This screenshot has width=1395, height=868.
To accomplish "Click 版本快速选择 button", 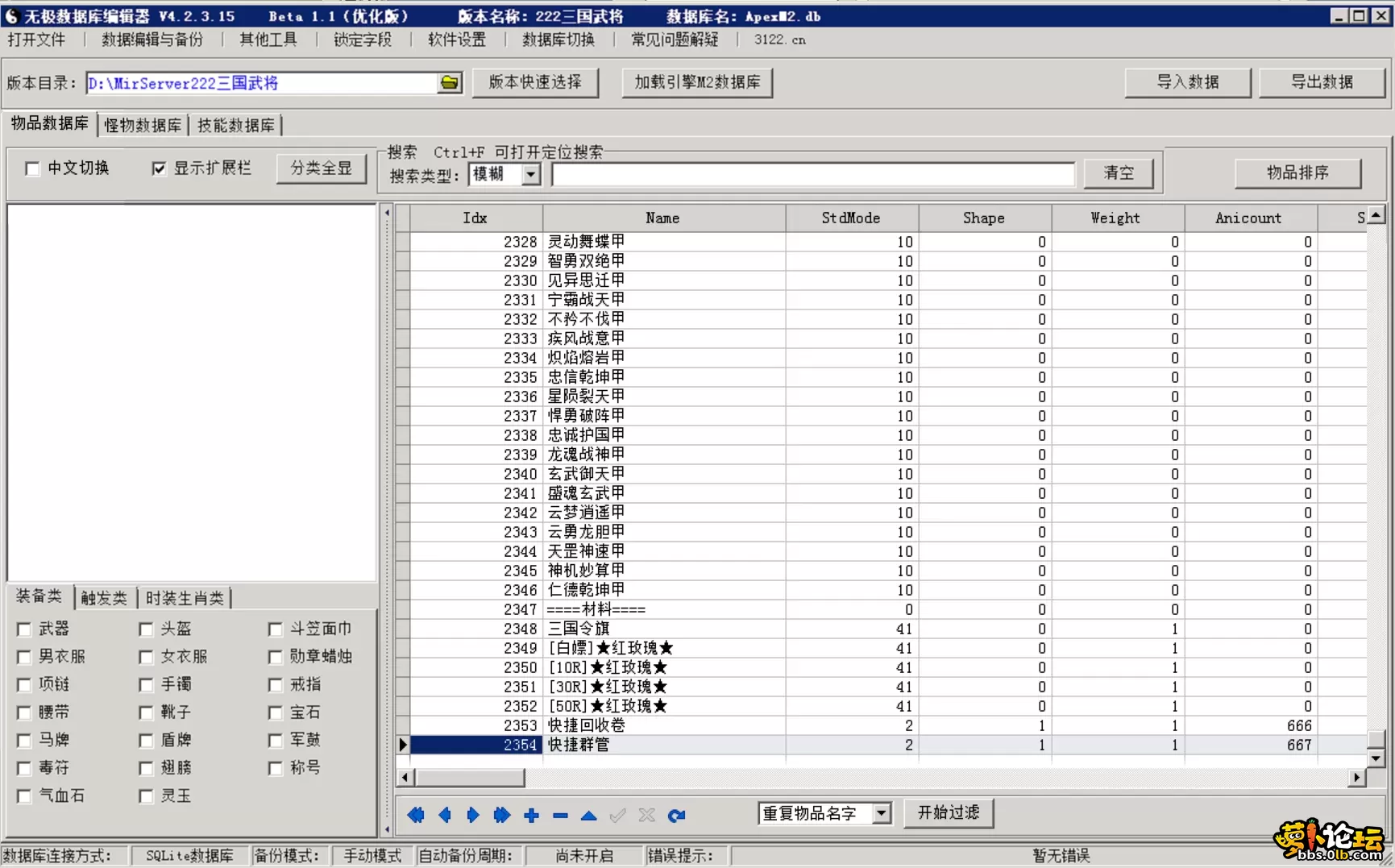I will click(x=535, y=82).
